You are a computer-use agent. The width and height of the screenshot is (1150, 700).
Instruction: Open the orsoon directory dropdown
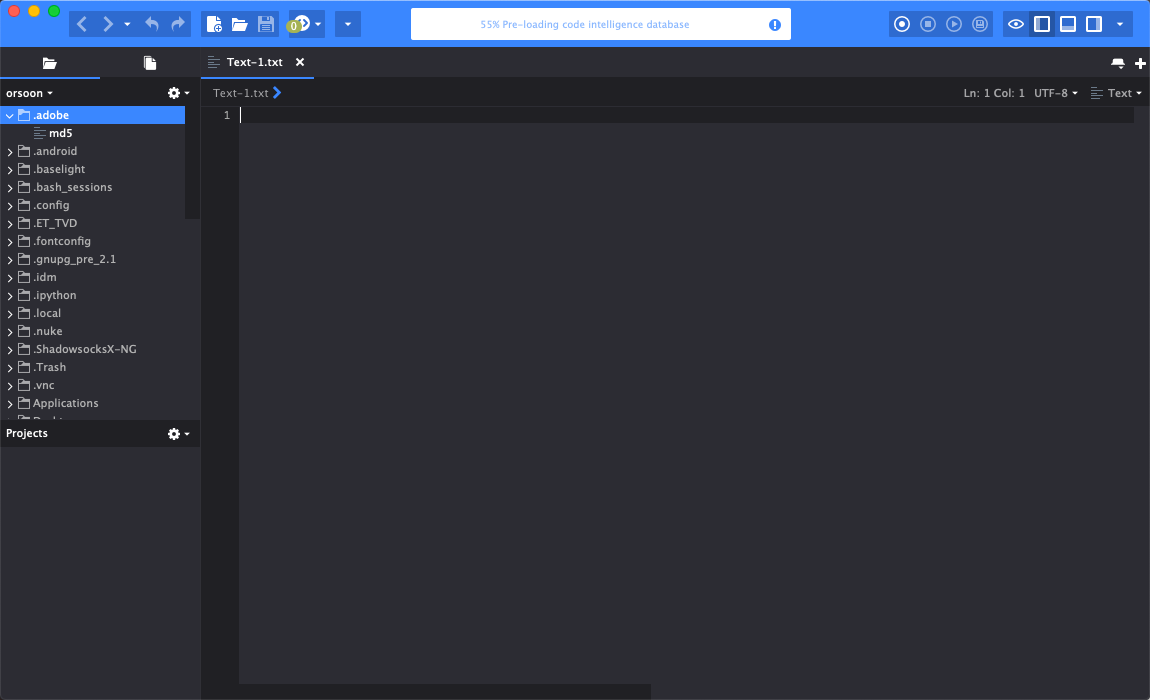[x=29, y=93]
